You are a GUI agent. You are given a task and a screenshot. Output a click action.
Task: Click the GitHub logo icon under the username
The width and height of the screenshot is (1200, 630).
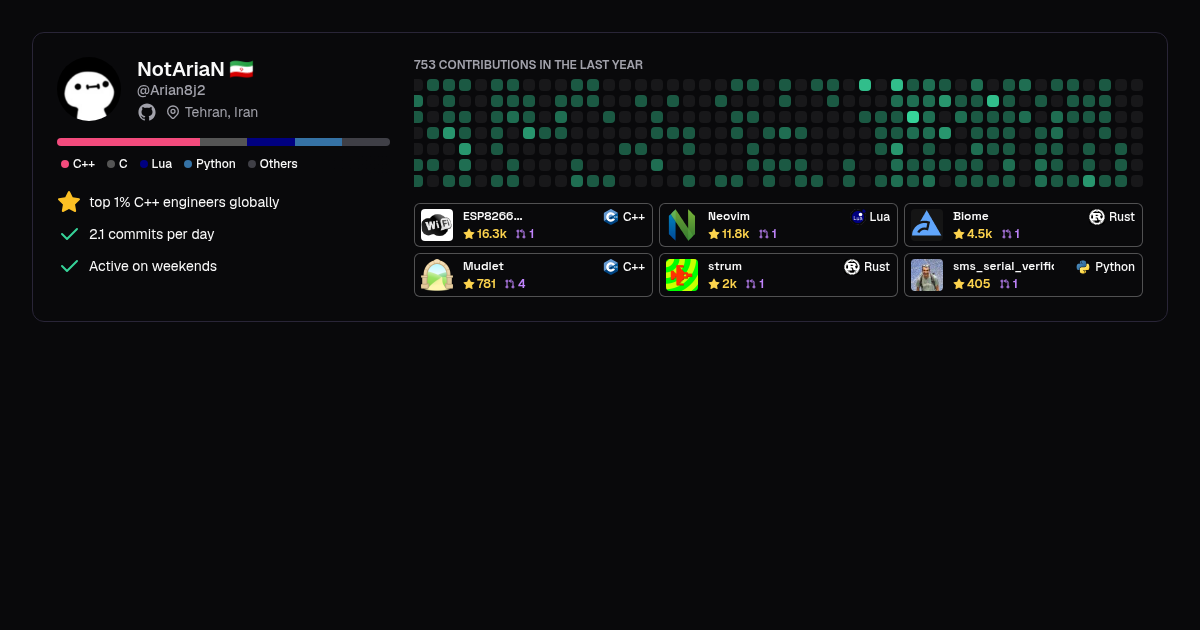pos(147,112)
